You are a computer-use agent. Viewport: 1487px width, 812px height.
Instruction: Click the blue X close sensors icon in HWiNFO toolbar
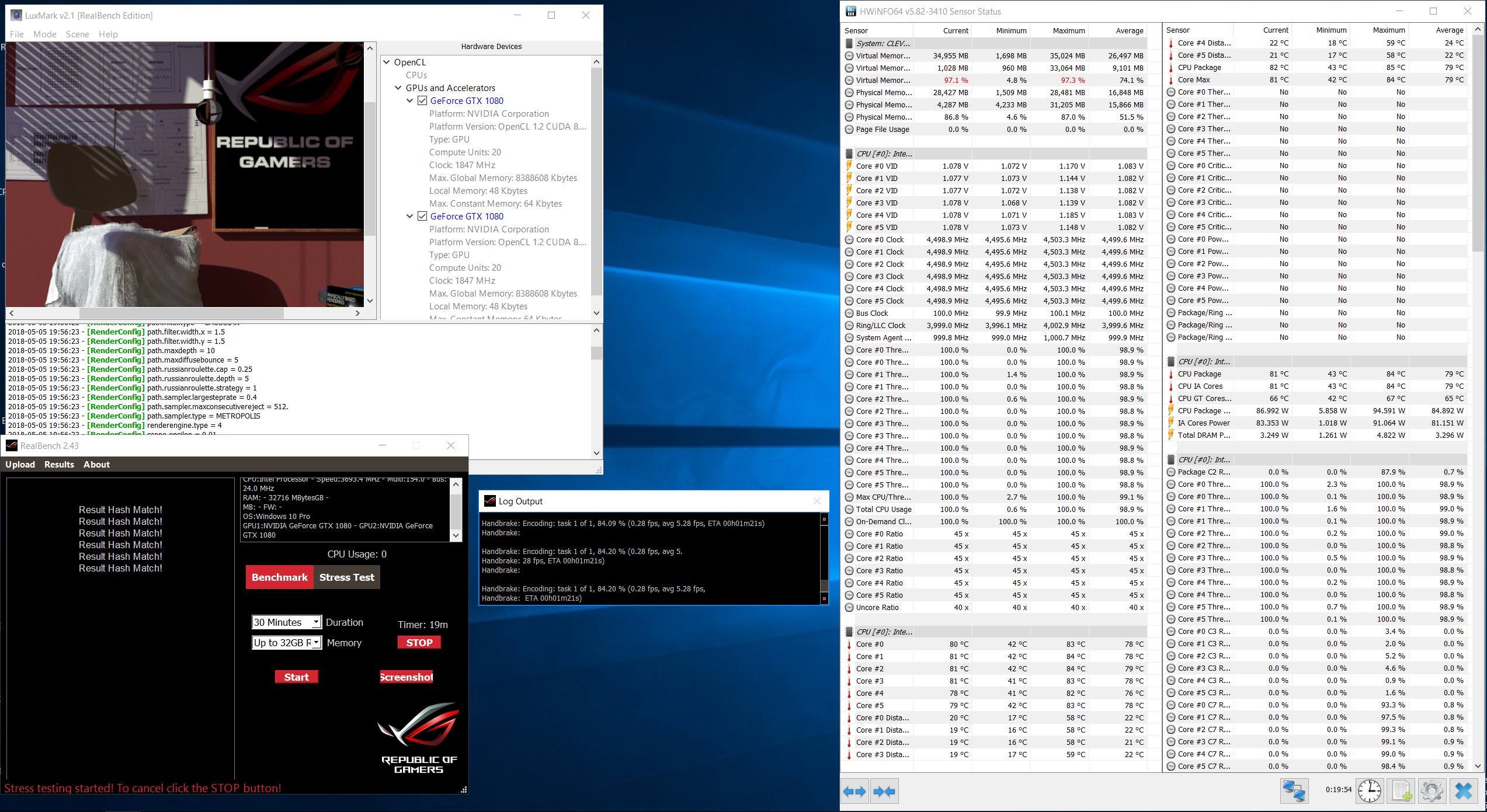click(1464, 791)
